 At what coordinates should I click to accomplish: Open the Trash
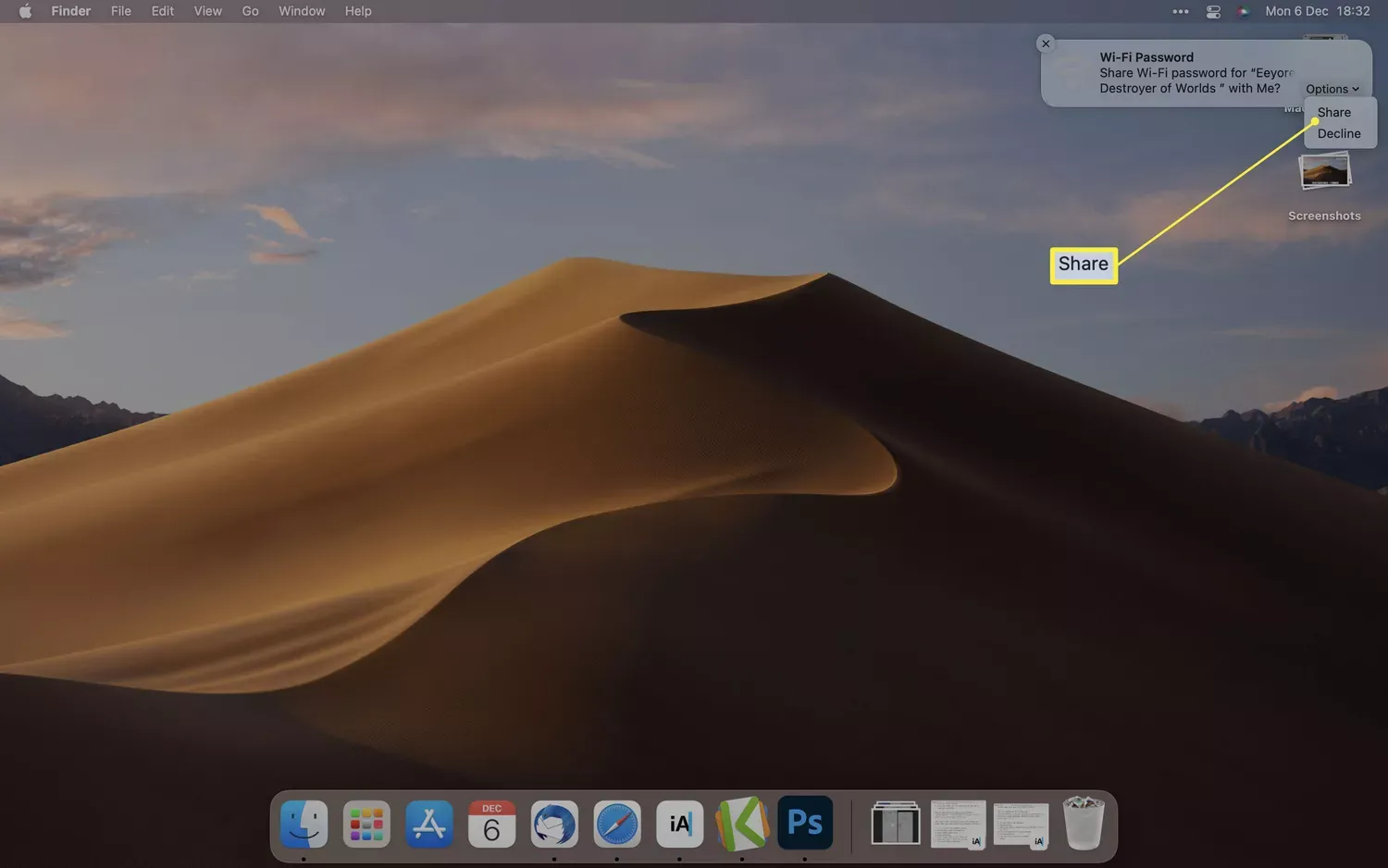click(1083, 824)
